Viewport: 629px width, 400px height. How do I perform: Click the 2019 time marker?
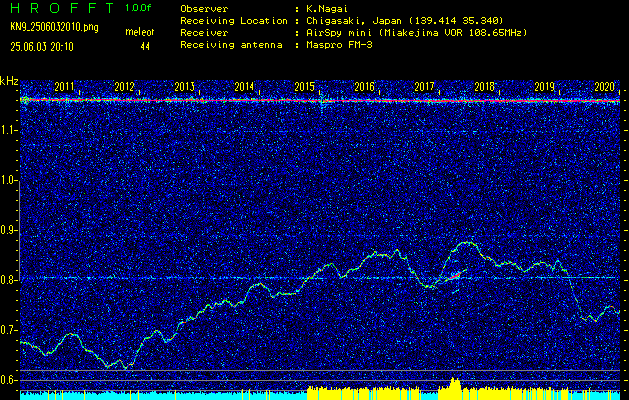(x=545, y=87)
